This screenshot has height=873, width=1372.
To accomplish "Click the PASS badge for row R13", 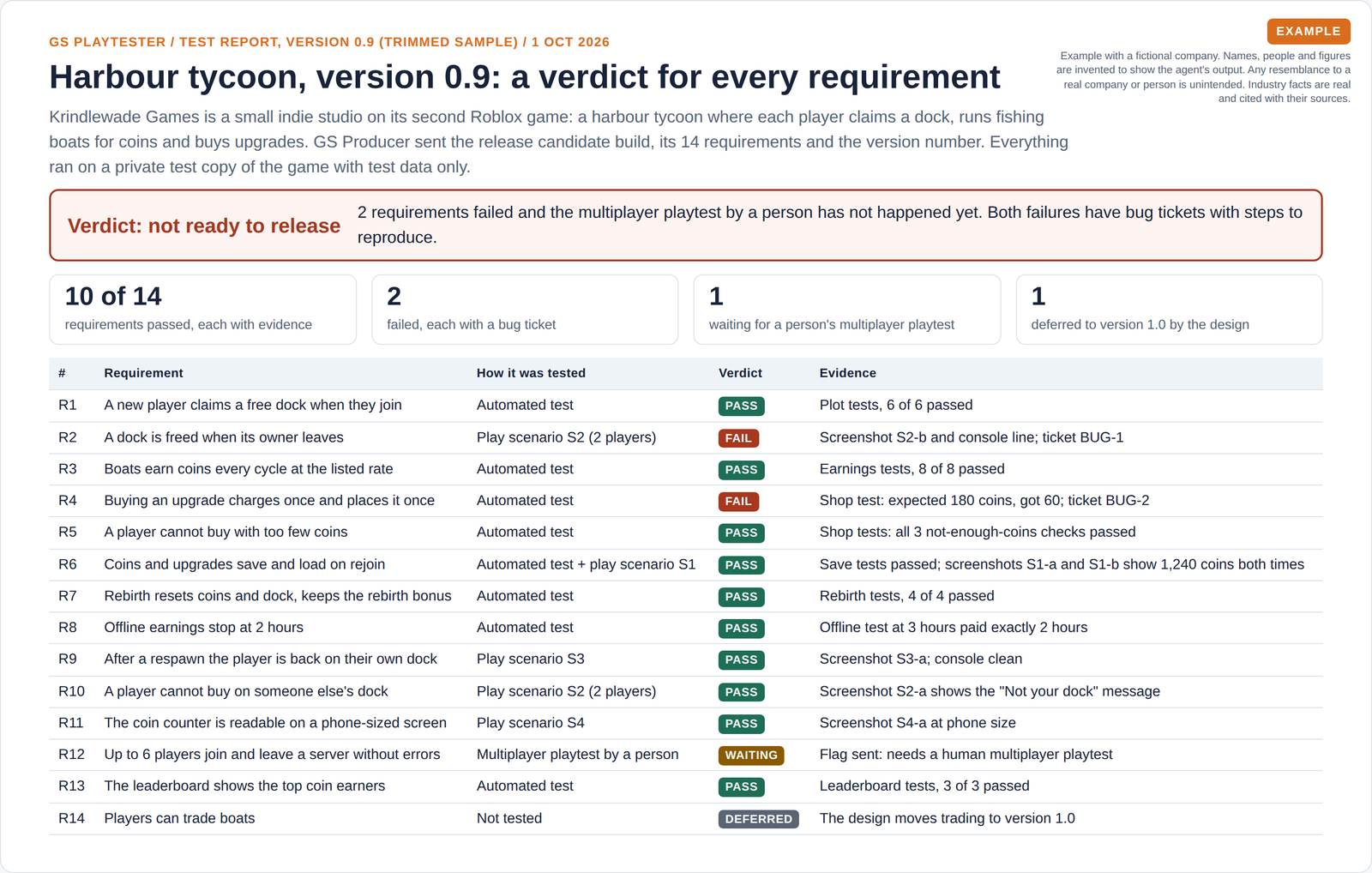I will coord(741,786).
